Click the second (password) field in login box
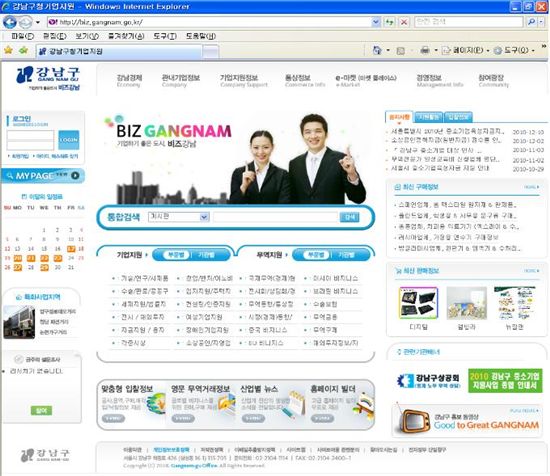 (x=31, y=145)
